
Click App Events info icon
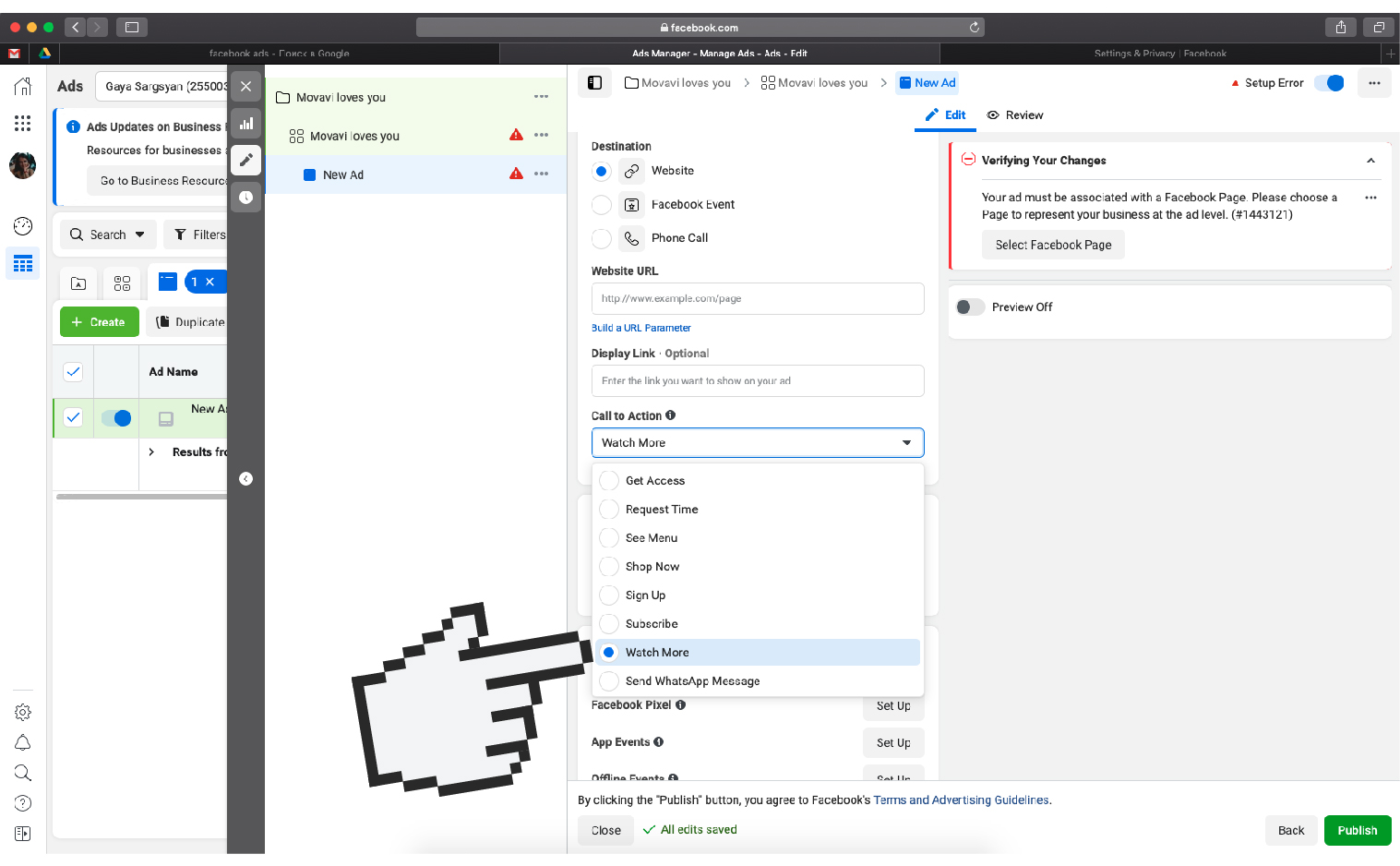pyautogui.click(x=659, y=741)
